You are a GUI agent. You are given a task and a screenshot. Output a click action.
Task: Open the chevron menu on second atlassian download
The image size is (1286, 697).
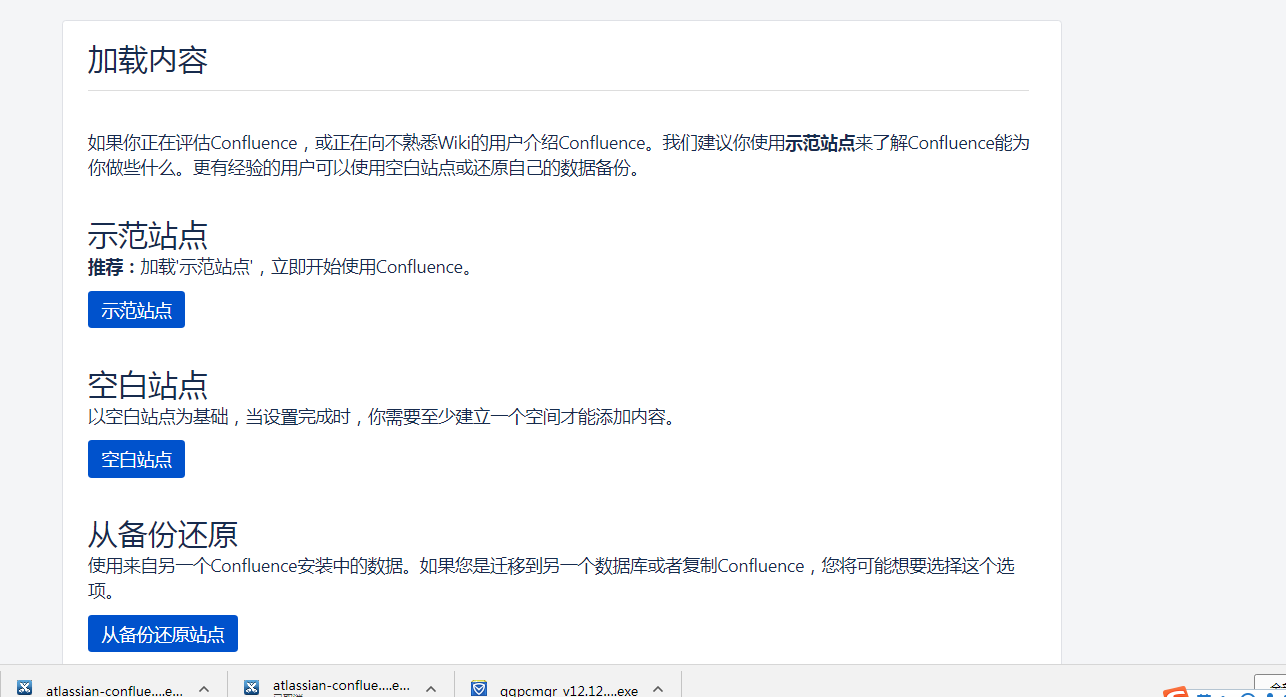point(430,688)
